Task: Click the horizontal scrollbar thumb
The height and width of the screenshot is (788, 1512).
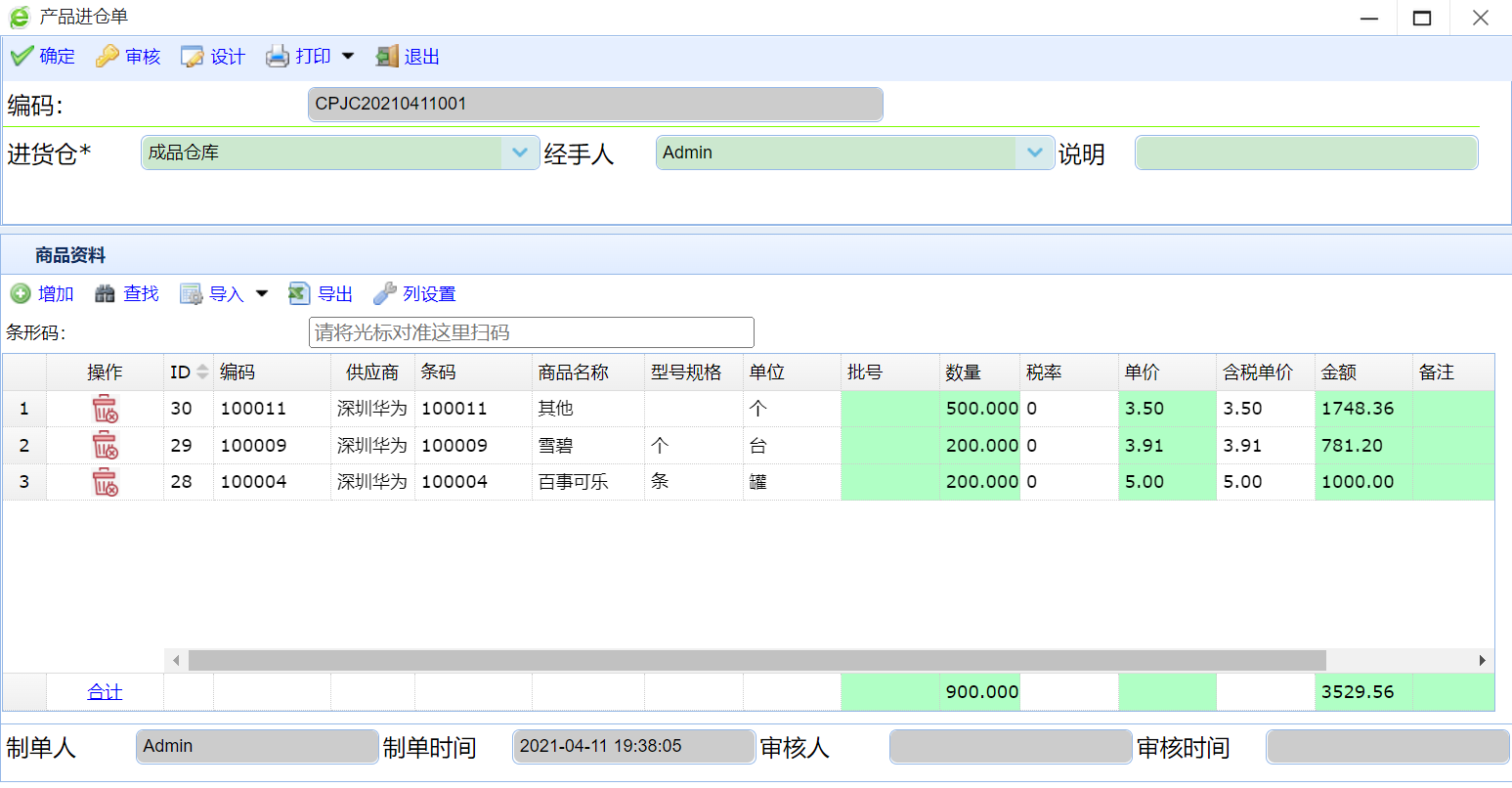Action: coord(757,661)
